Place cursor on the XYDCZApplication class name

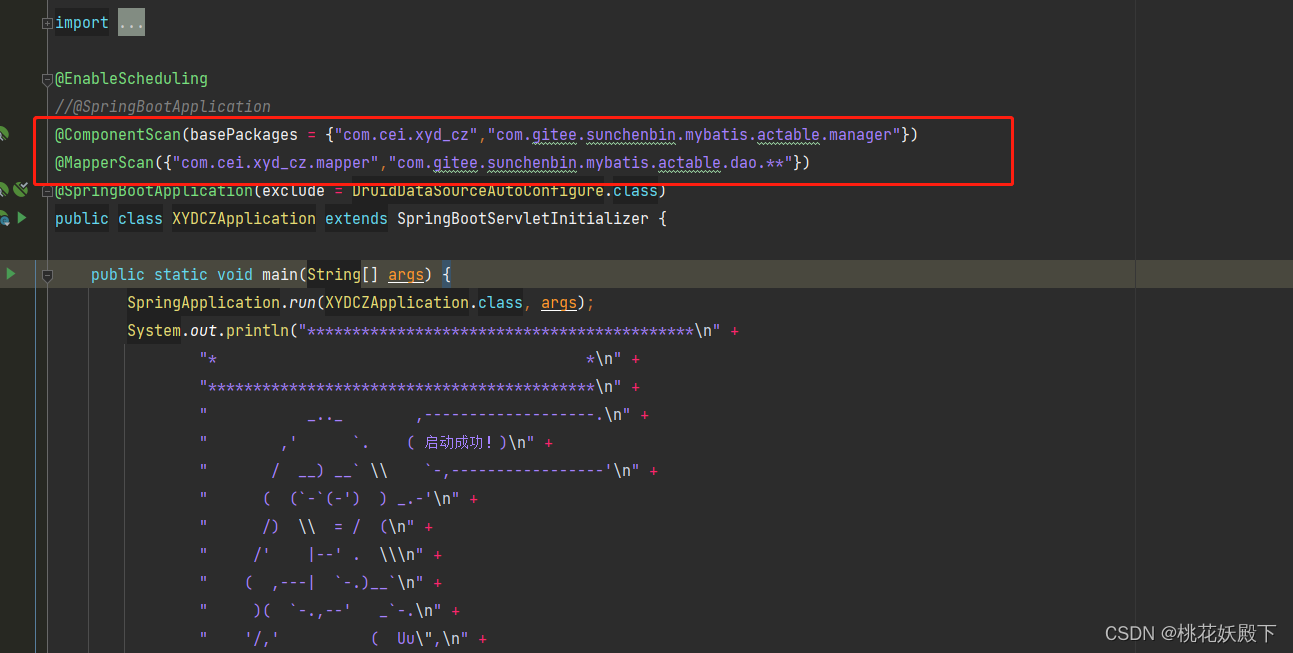point(243,218)
